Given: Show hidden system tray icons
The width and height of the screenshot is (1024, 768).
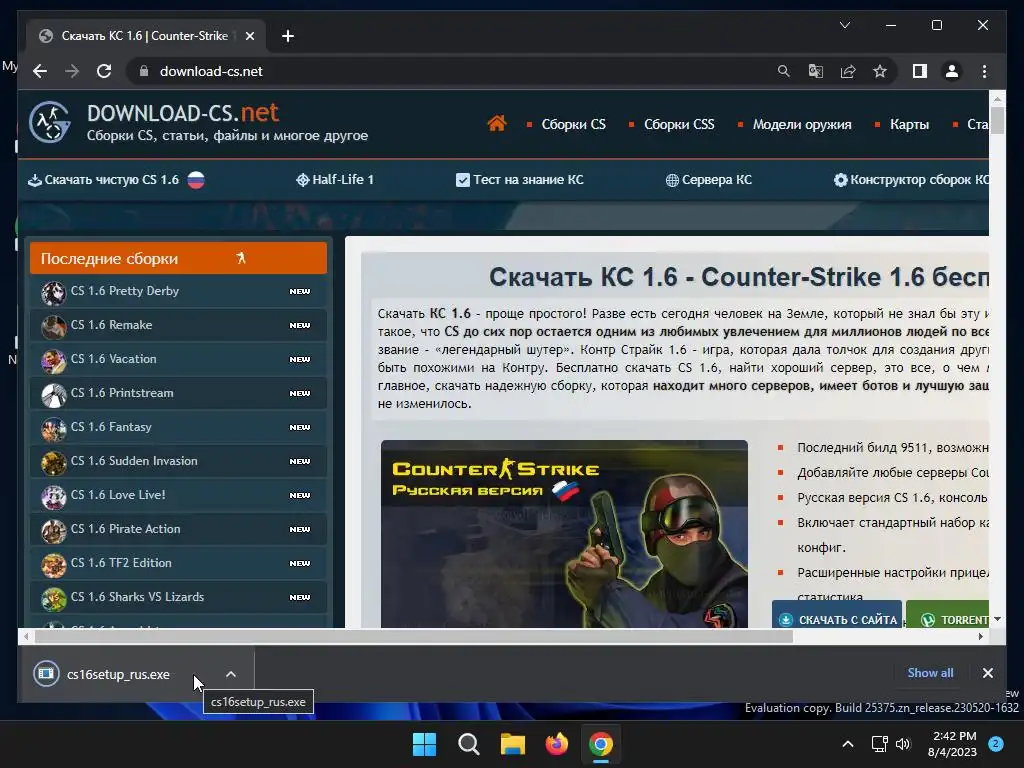Looking at the screenshot, I should [848, 744].
